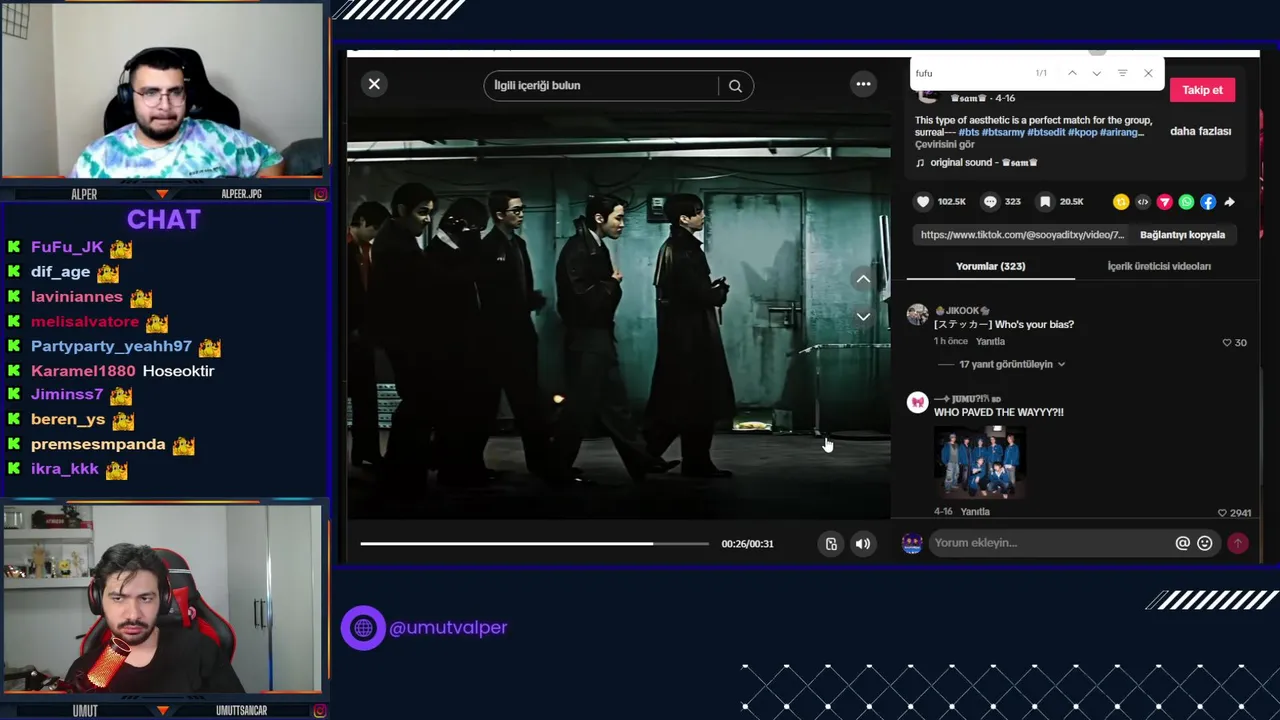The height and width of the screenshot is (720, 1280).
Task: Click the 'fufu' find text field
Action: pos(970,73)
